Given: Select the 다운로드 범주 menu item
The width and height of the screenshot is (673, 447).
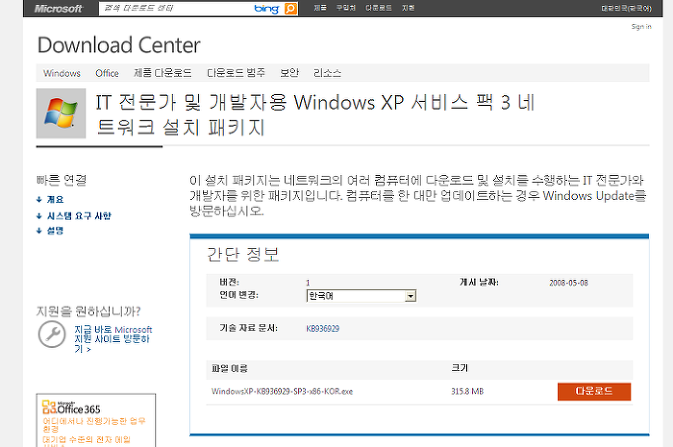Looking at the screenshot, I should [x=236, y=73].
